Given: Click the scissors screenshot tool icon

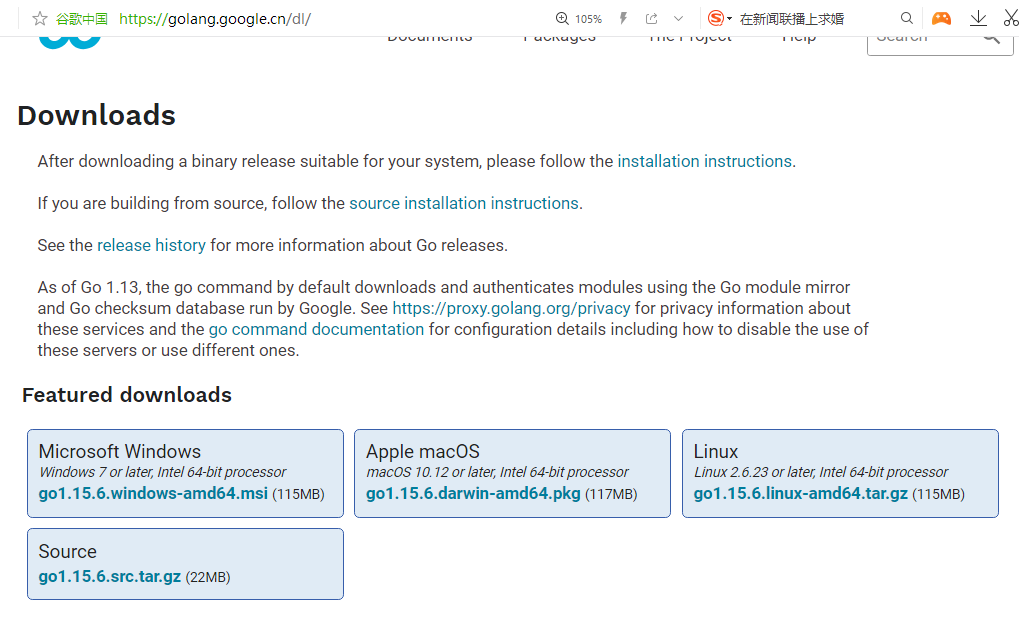Looking at the screenshot, I should click(1011, 18).
